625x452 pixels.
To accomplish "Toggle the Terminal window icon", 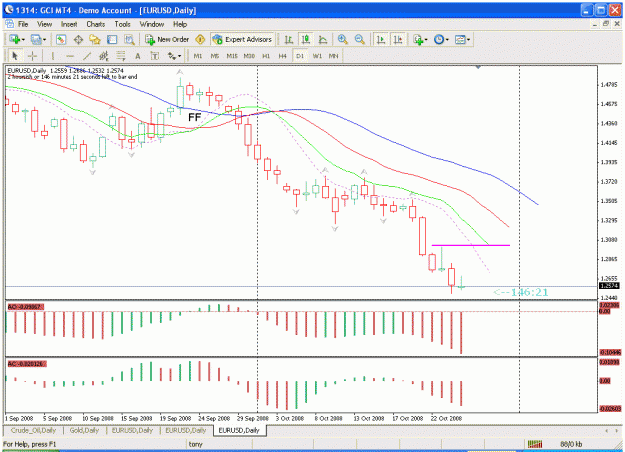I will click(112, 39).
